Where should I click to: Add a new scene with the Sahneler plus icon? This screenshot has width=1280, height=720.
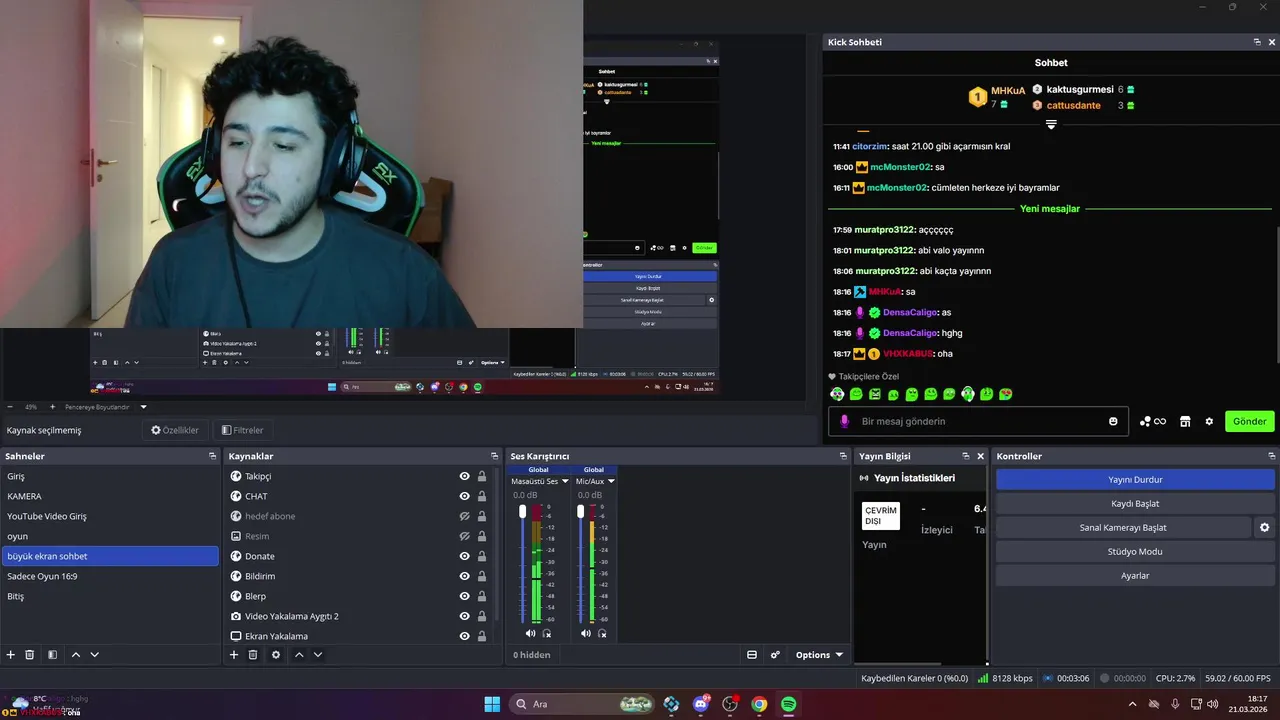(x=11, y=655)
